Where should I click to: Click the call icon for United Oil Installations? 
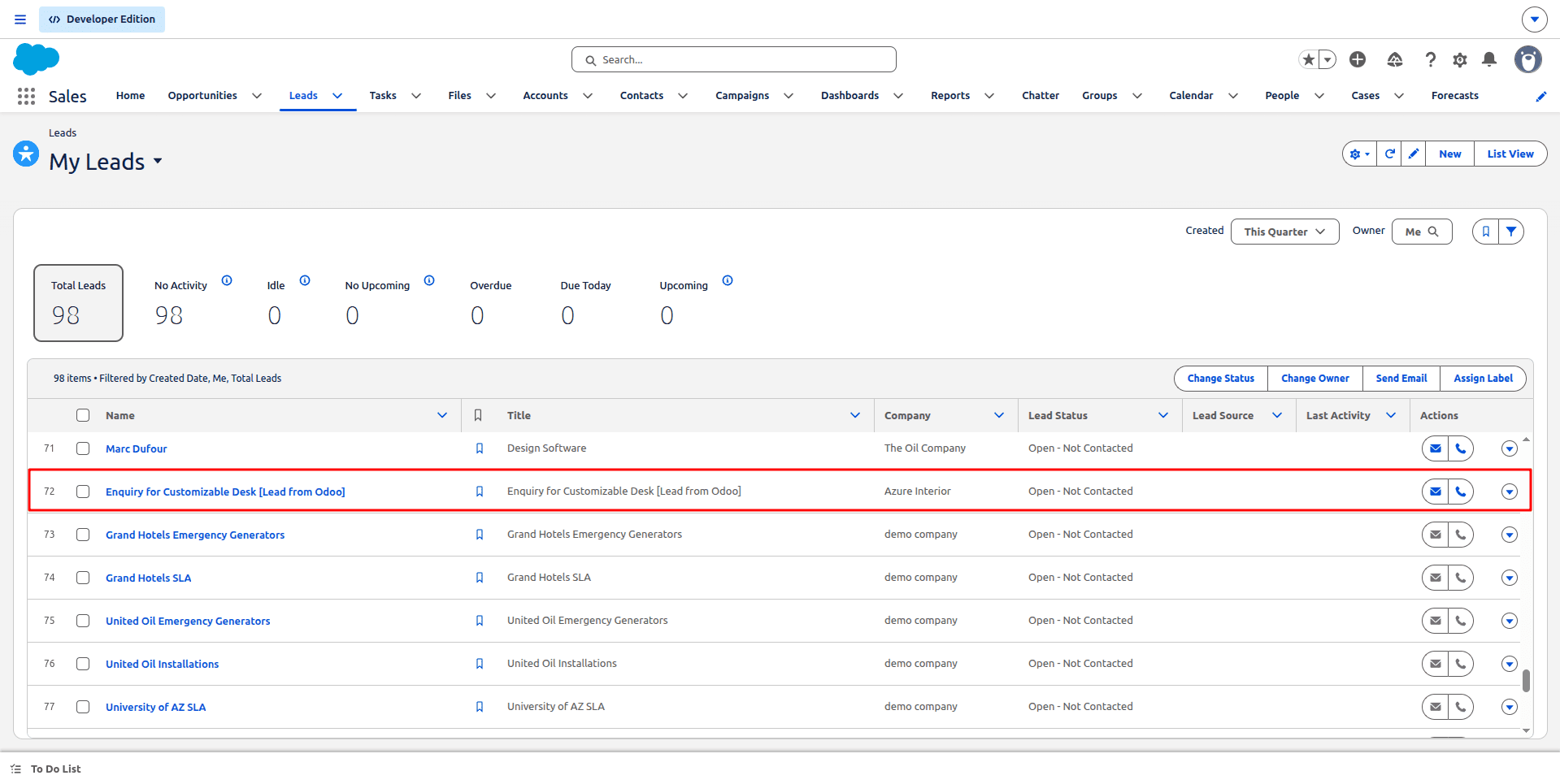pyautogui.click(x=1461, y=664)
